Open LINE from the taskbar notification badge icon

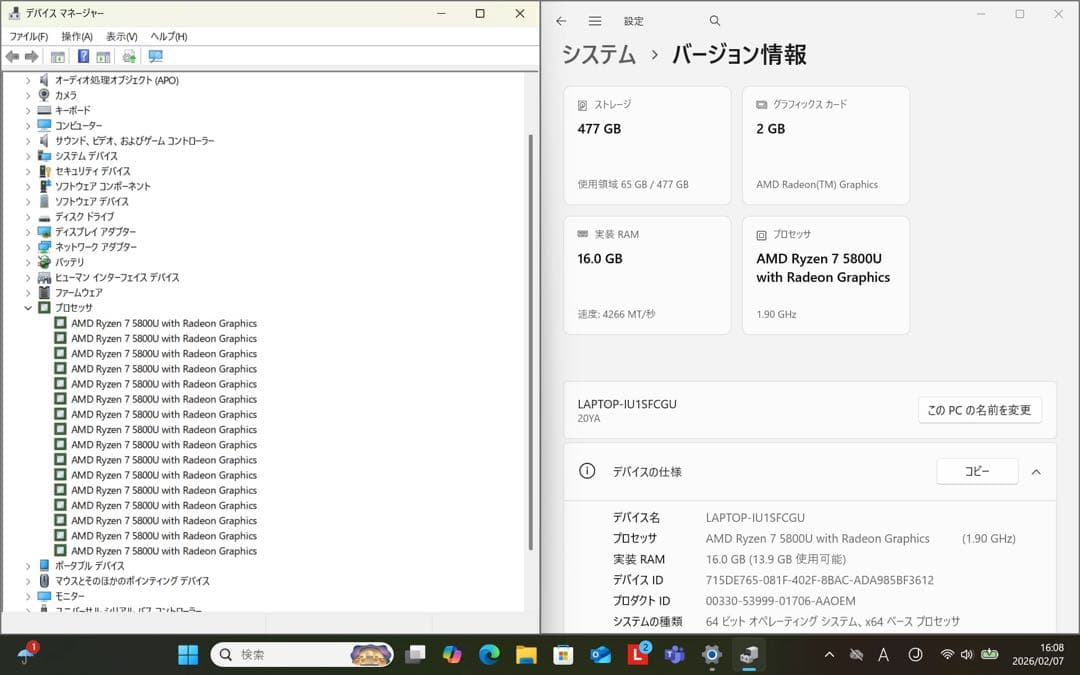pyautogui.click(x=637, y=655)
